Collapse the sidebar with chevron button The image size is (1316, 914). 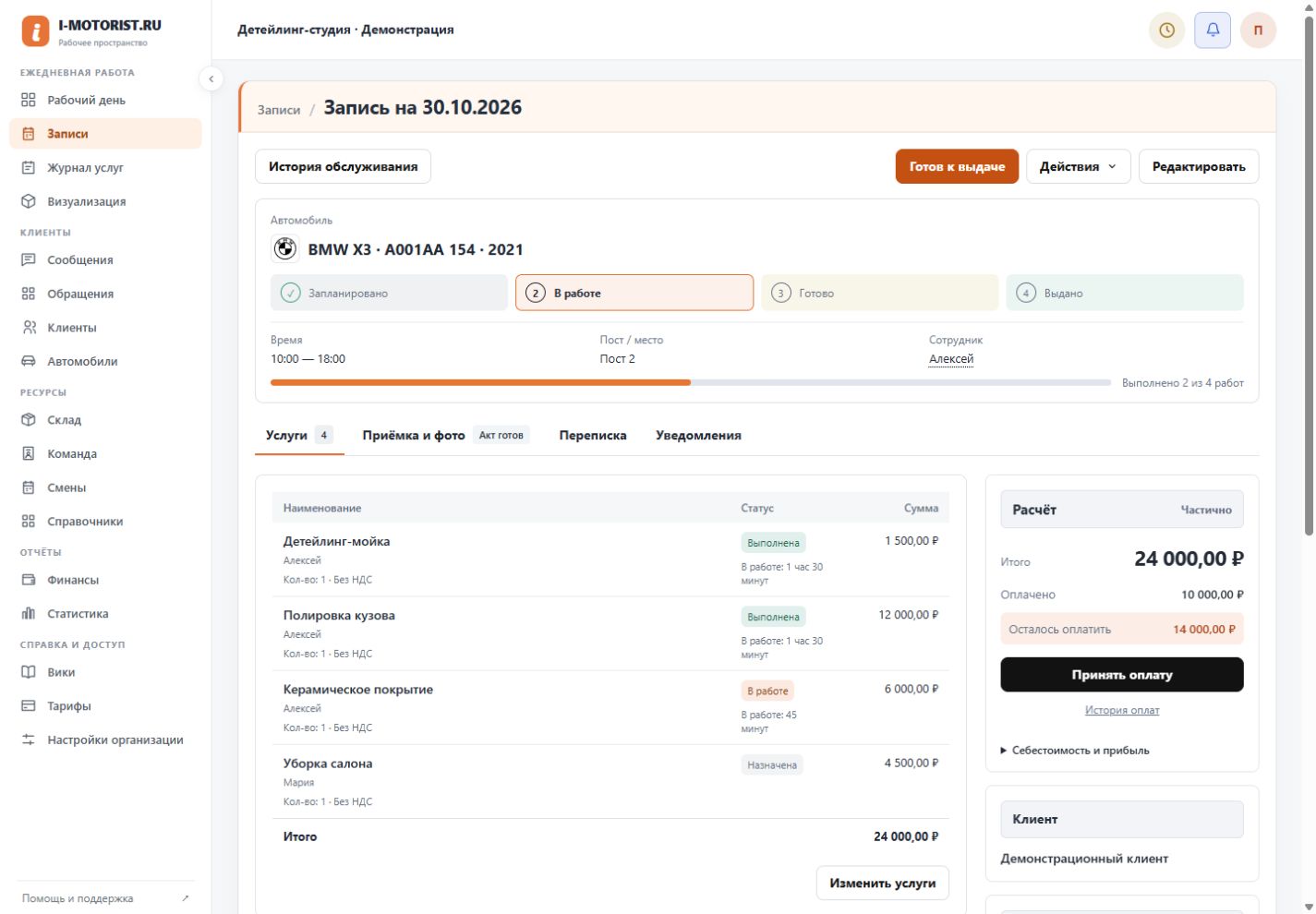pyautogui.click(x=211, y=79)
